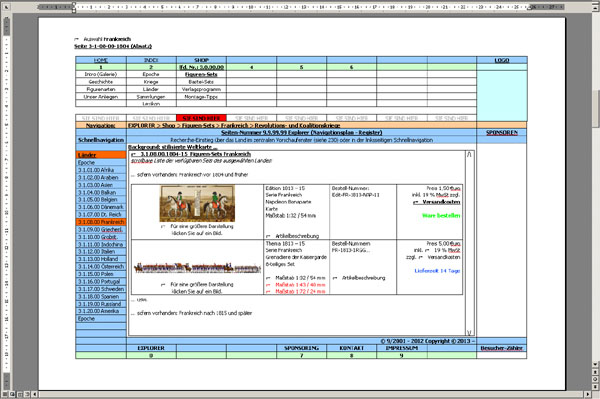Click the window's vertical scrollbar thumb
This screenshot has height=399, width=600.
coord(595,109)
